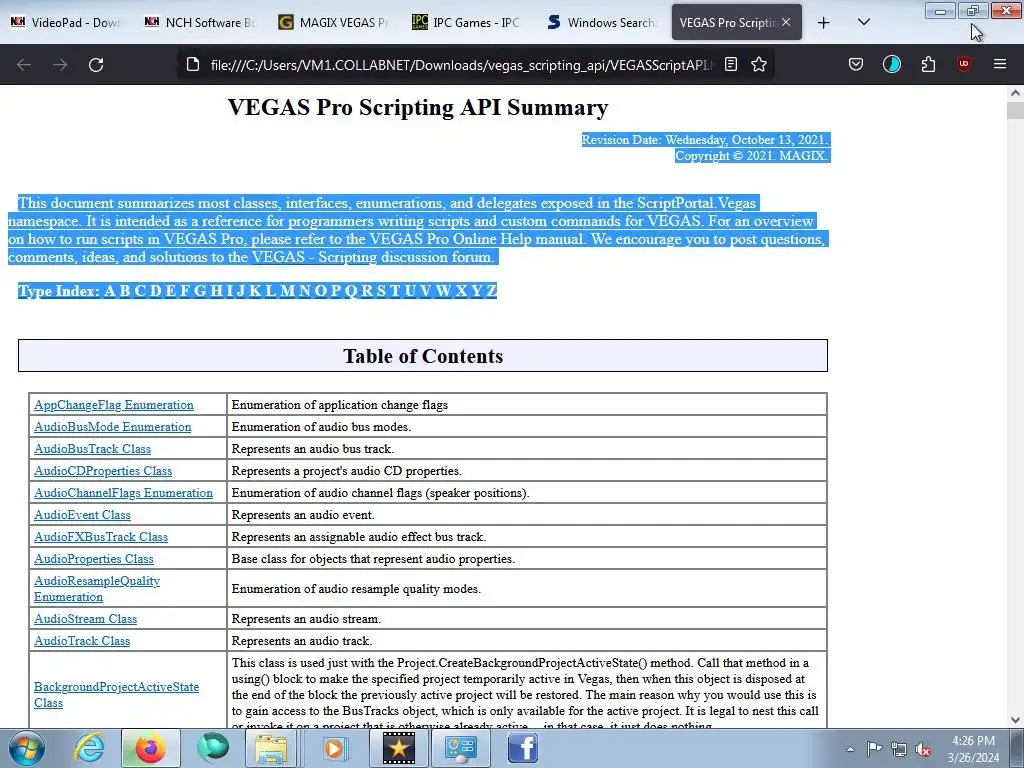Open Windows Explorer folder in taskbar
Screen dimensions: 1024x768
[271, 748]
